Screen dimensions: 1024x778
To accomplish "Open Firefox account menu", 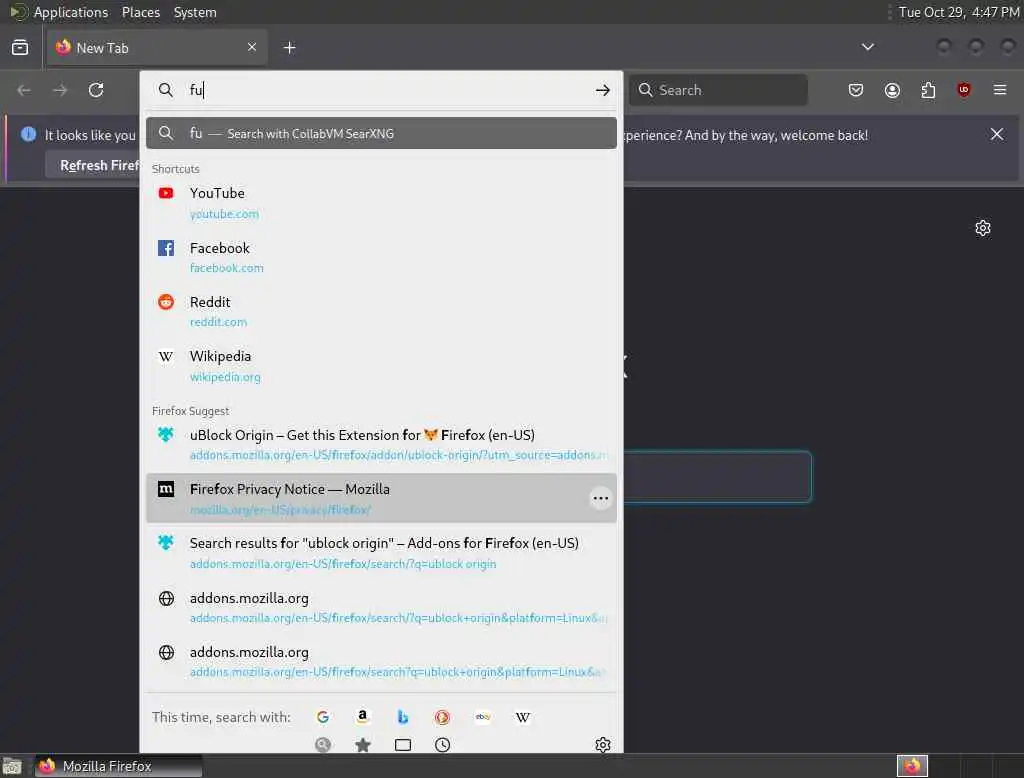I will click(892, 90).
